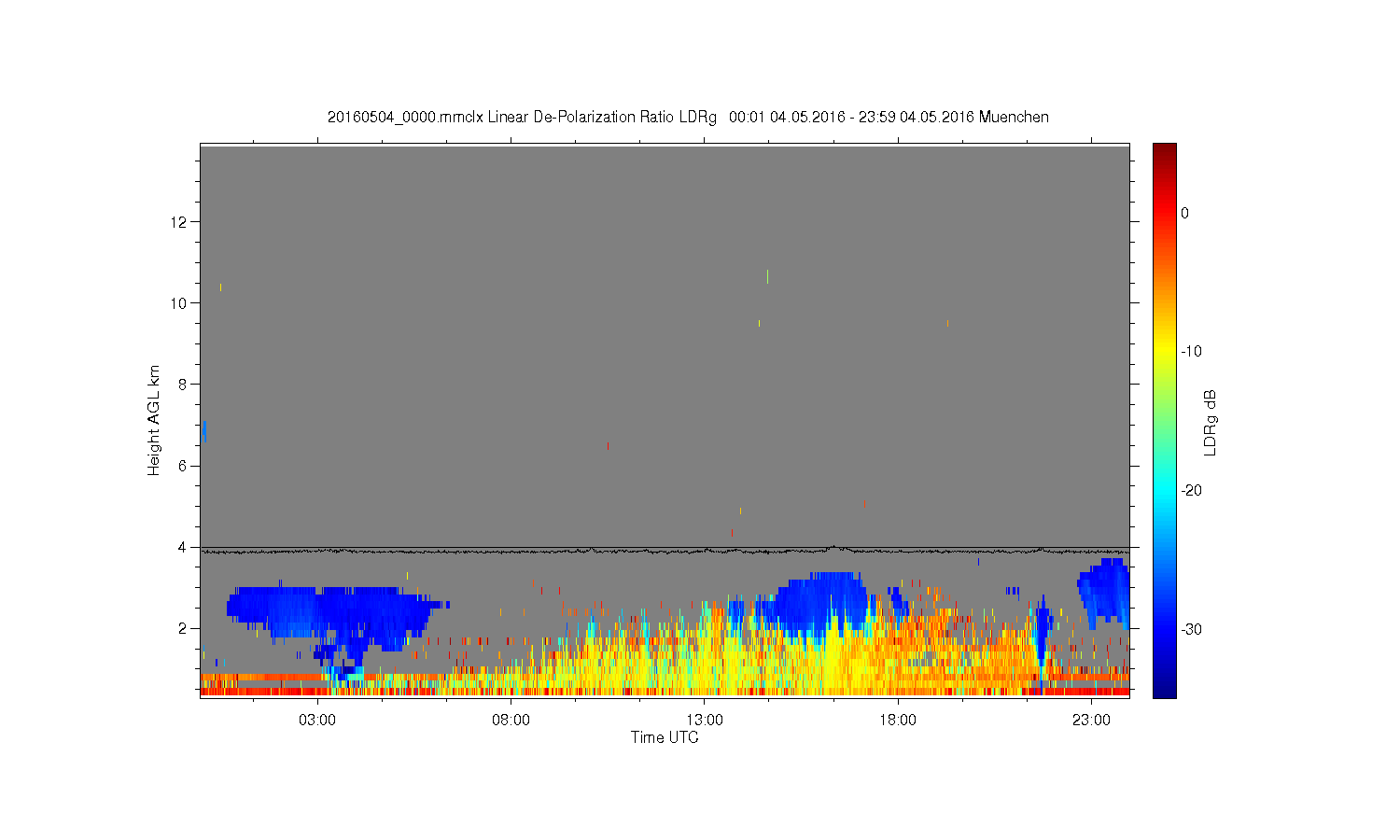
Task: Click the 'Height AGL km' y-axis label
Action: point(154,420)
